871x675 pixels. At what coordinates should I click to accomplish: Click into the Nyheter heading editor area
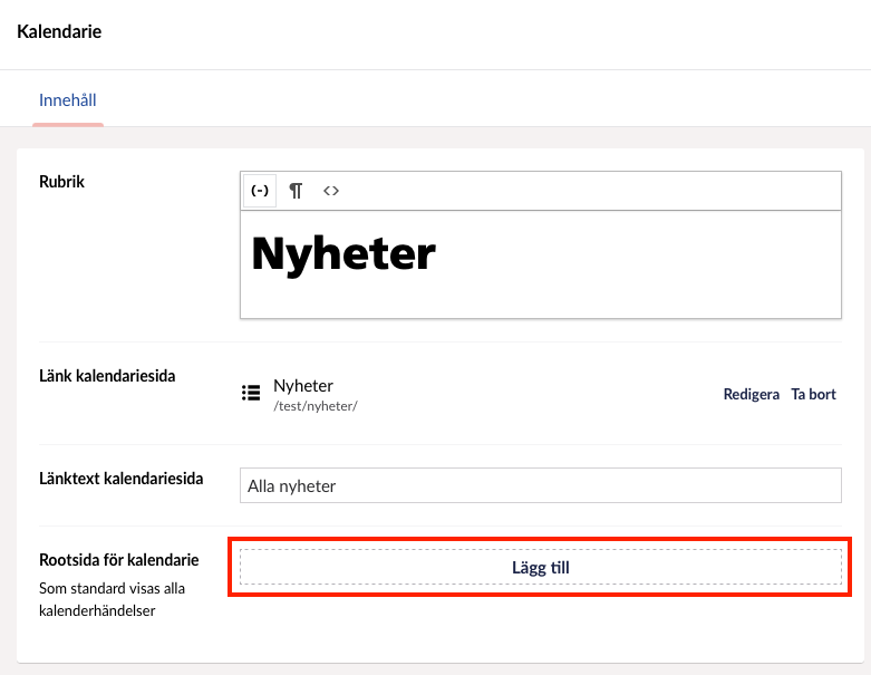point(540,264)
